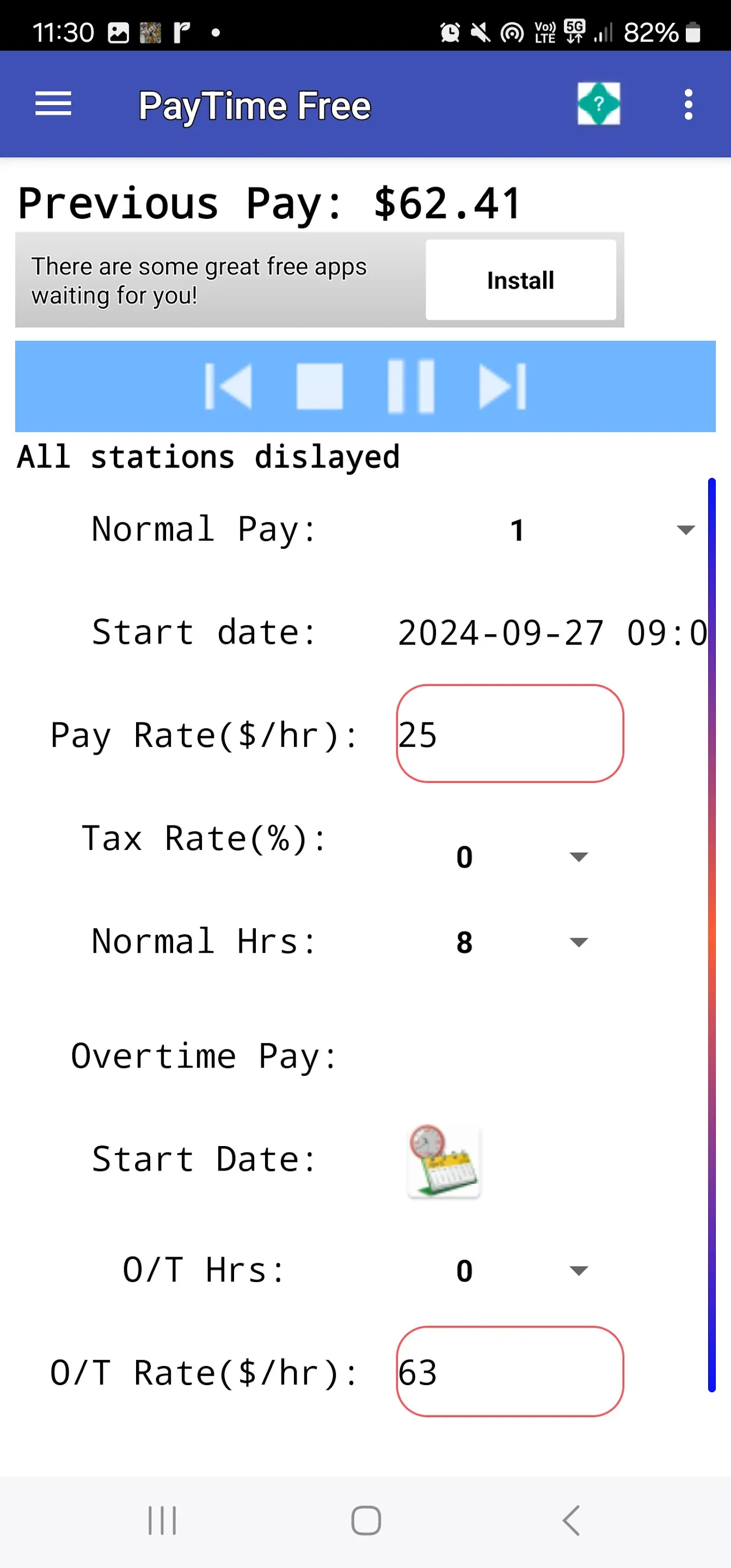The width and height of the screenshot is (731, 1568).
Task: Install the advertised free apps
Action: coord(520,280)
